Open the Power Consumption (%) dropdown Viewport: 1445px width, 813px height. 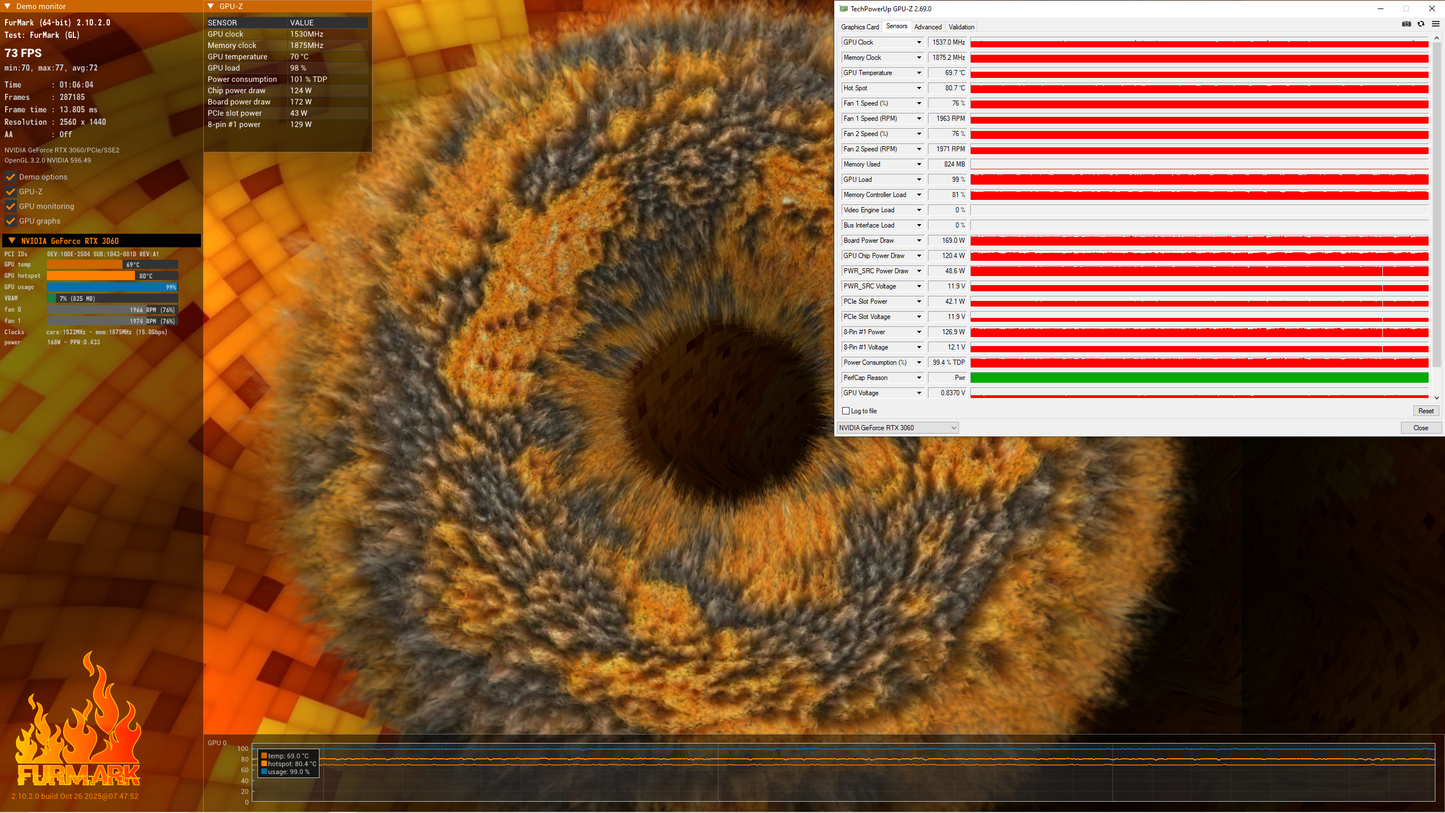[x=919, y=363]
